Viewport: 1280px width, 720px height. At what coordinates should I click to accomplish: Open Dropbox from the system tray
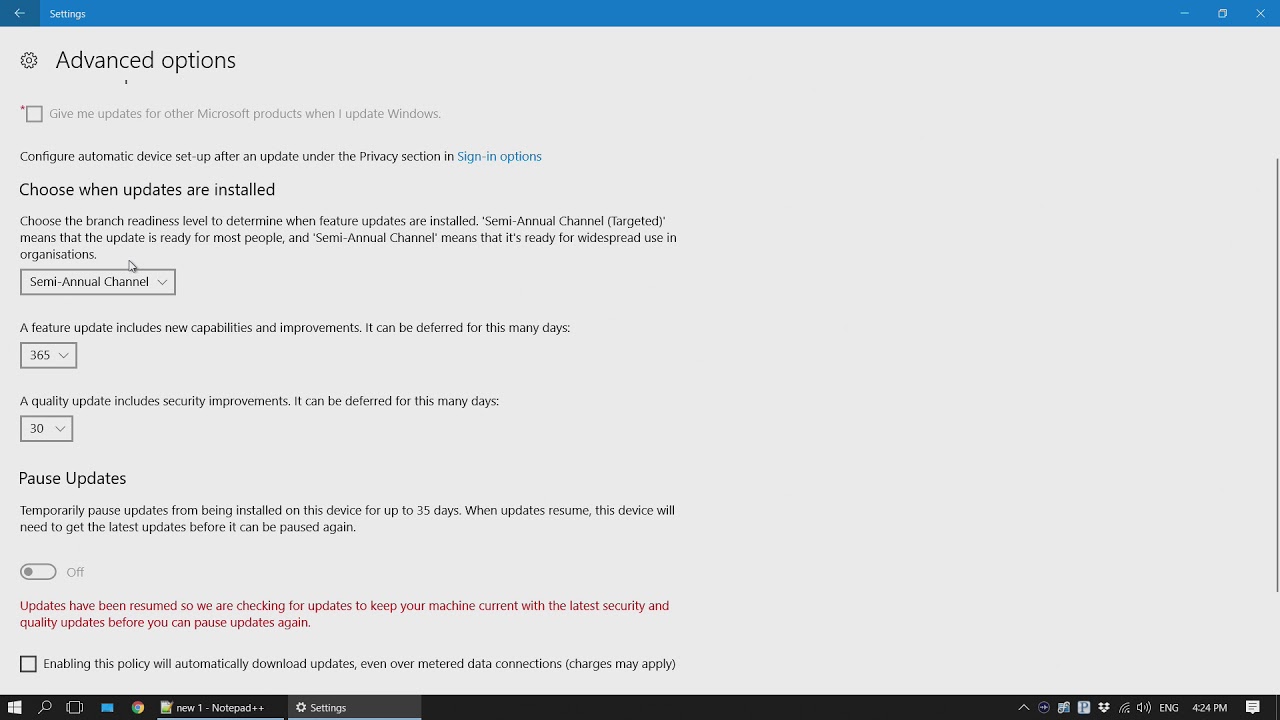pos(1104,707)
